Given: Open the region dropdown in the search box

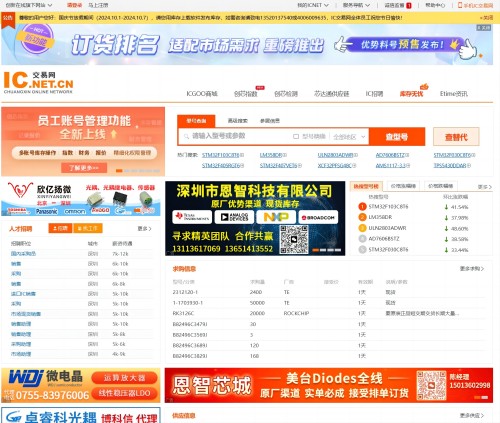Looking at the screenshot, I should (x=349, y=137).
